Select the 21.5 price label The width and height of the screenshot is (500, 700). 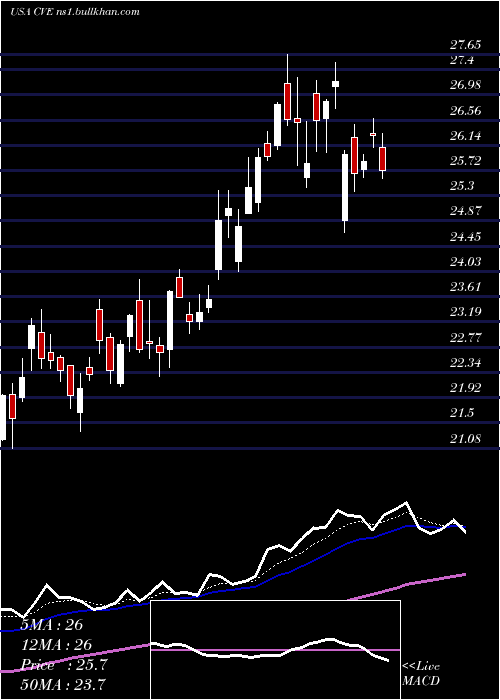[x=462, y=413]
